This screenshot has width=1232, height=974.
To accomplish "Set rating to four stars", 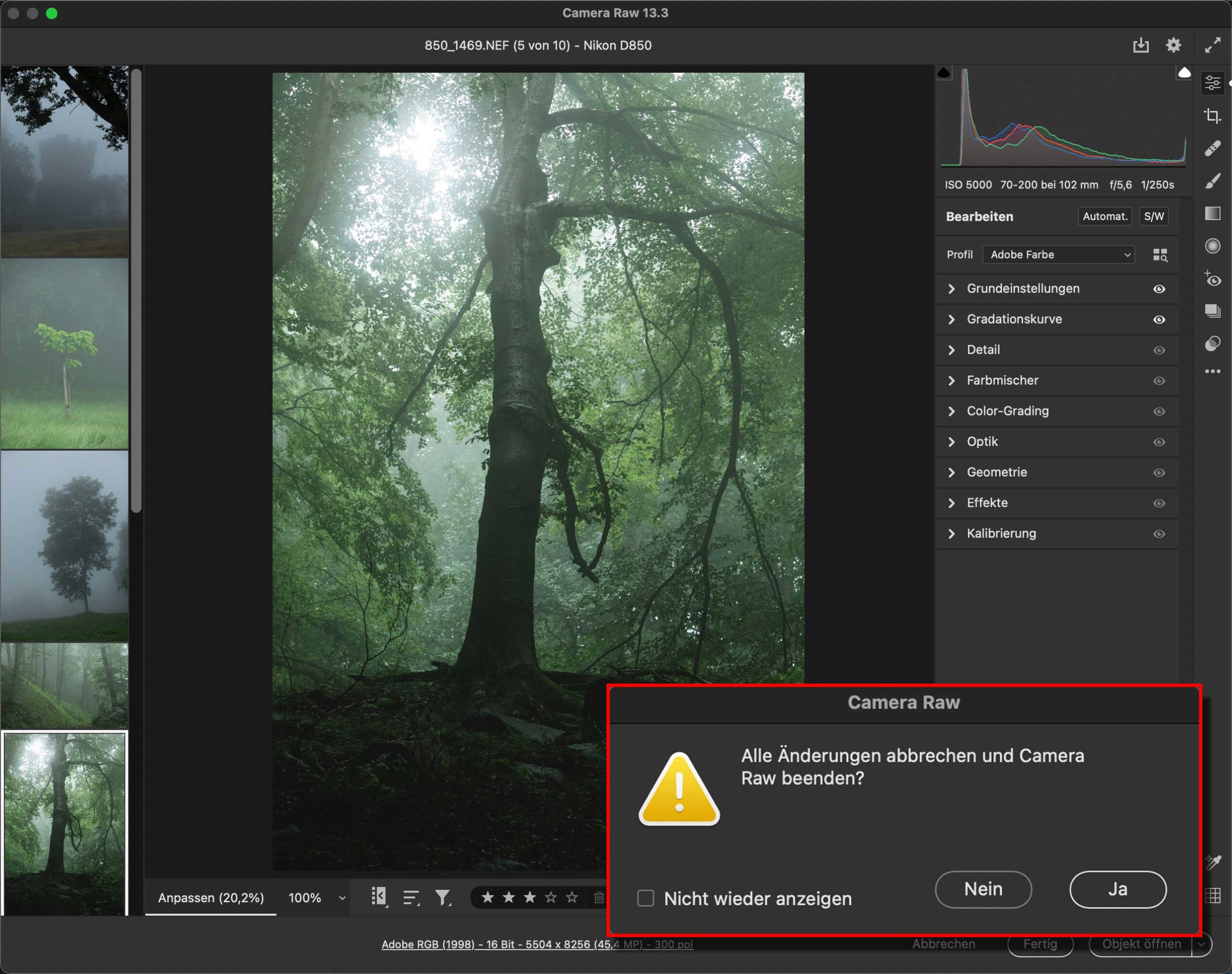I will [x=551, y=897].
